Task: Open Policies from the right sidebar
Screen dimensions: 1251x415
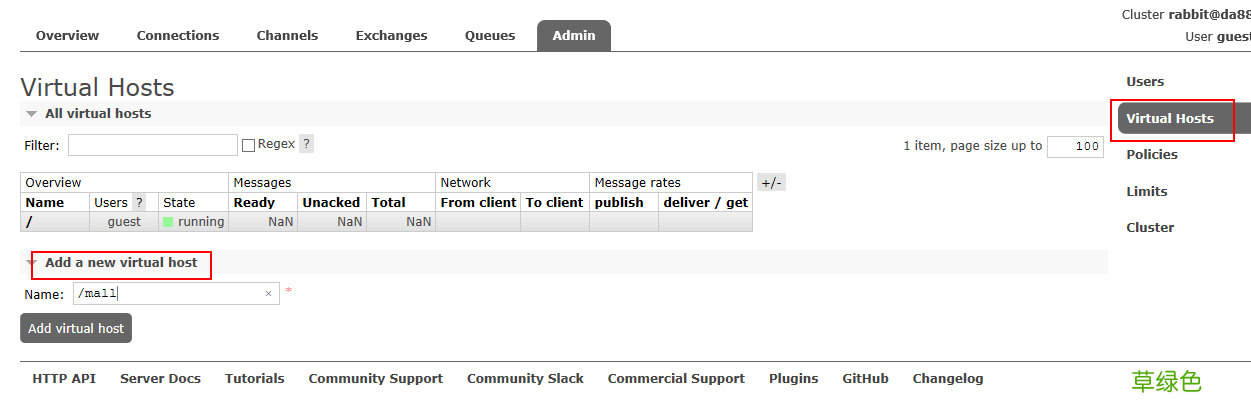Action: pyautogui.click(x=1152, y=155)
